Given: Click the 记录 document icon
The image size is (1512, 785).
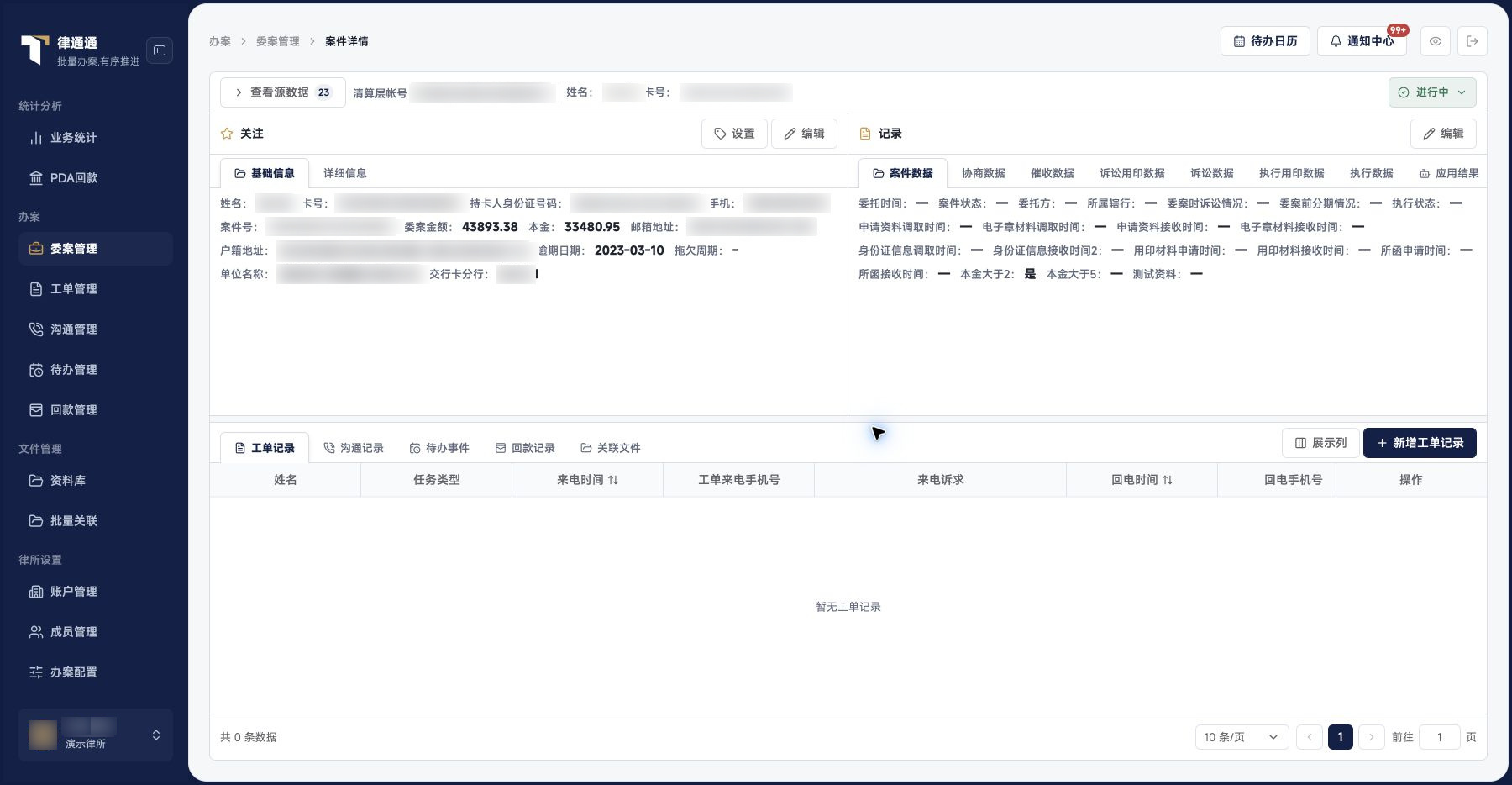Looking at the screenshot, I should point(865,134).
